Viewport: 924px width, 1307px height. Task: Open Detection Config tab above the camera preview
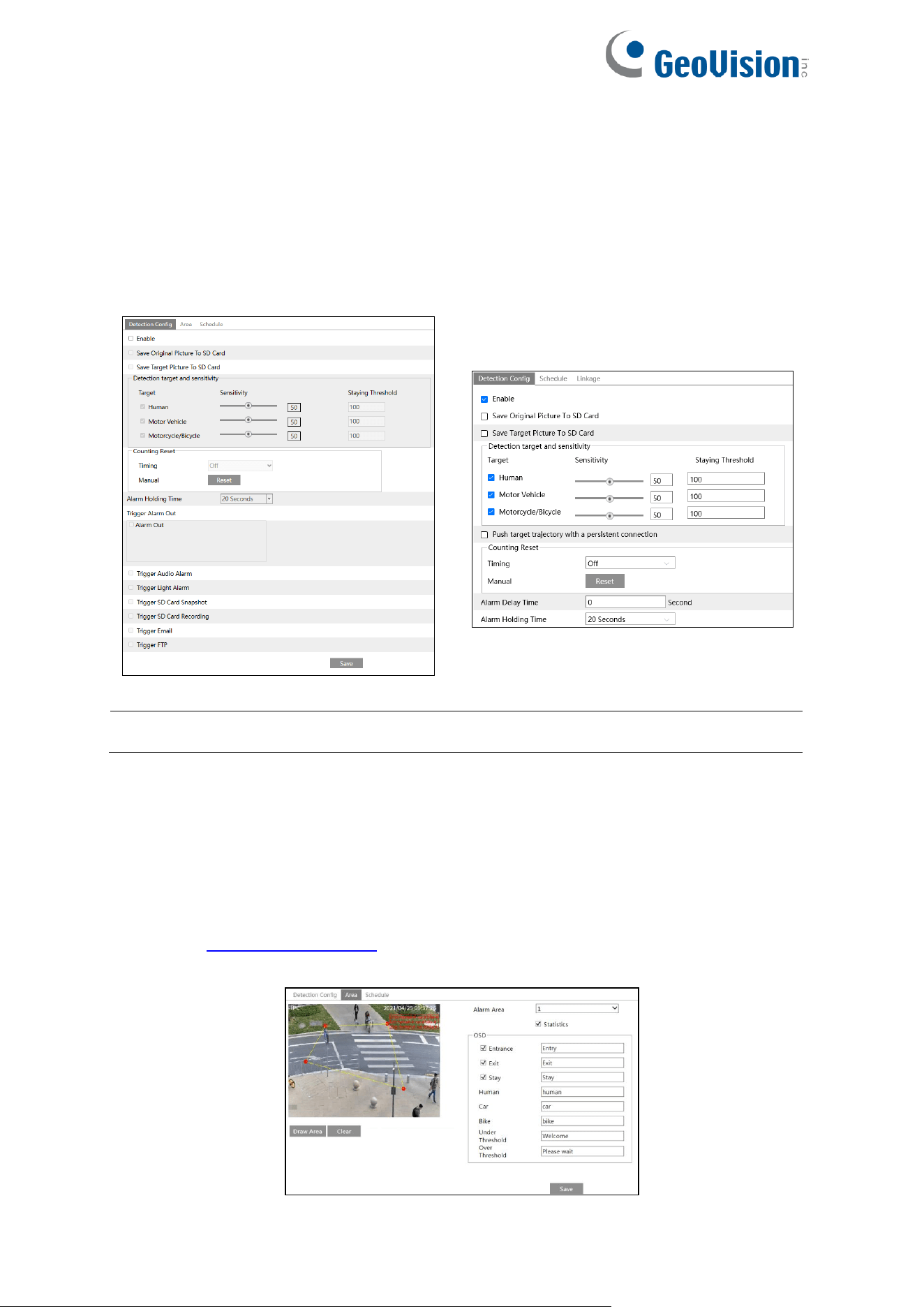pos(315,995)
